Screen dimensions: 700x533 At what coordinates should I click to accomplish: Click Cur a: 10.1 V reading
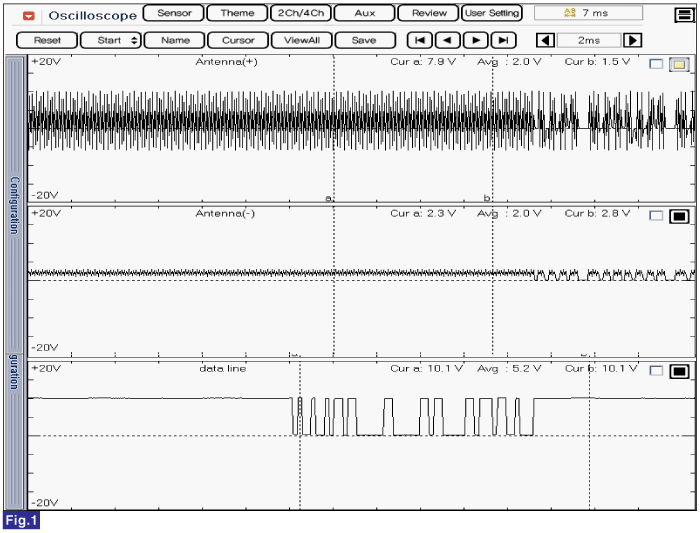coord(426,368)
